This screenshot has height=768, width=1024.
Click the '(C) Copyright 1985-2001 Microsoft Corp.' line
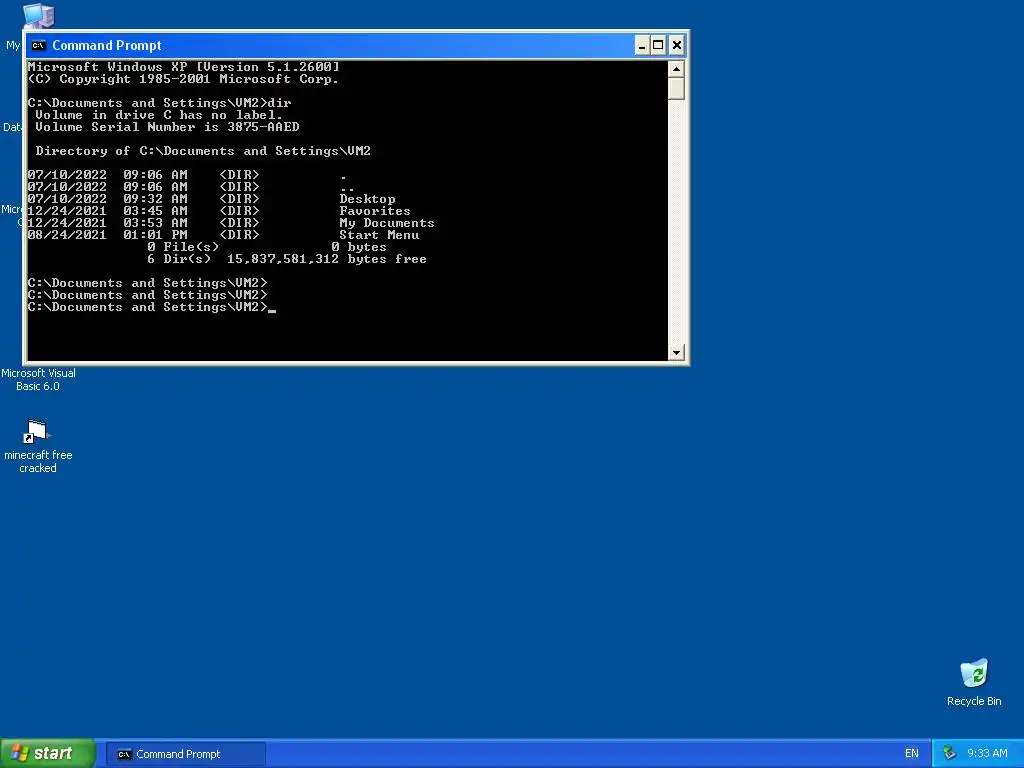point(184,79)
